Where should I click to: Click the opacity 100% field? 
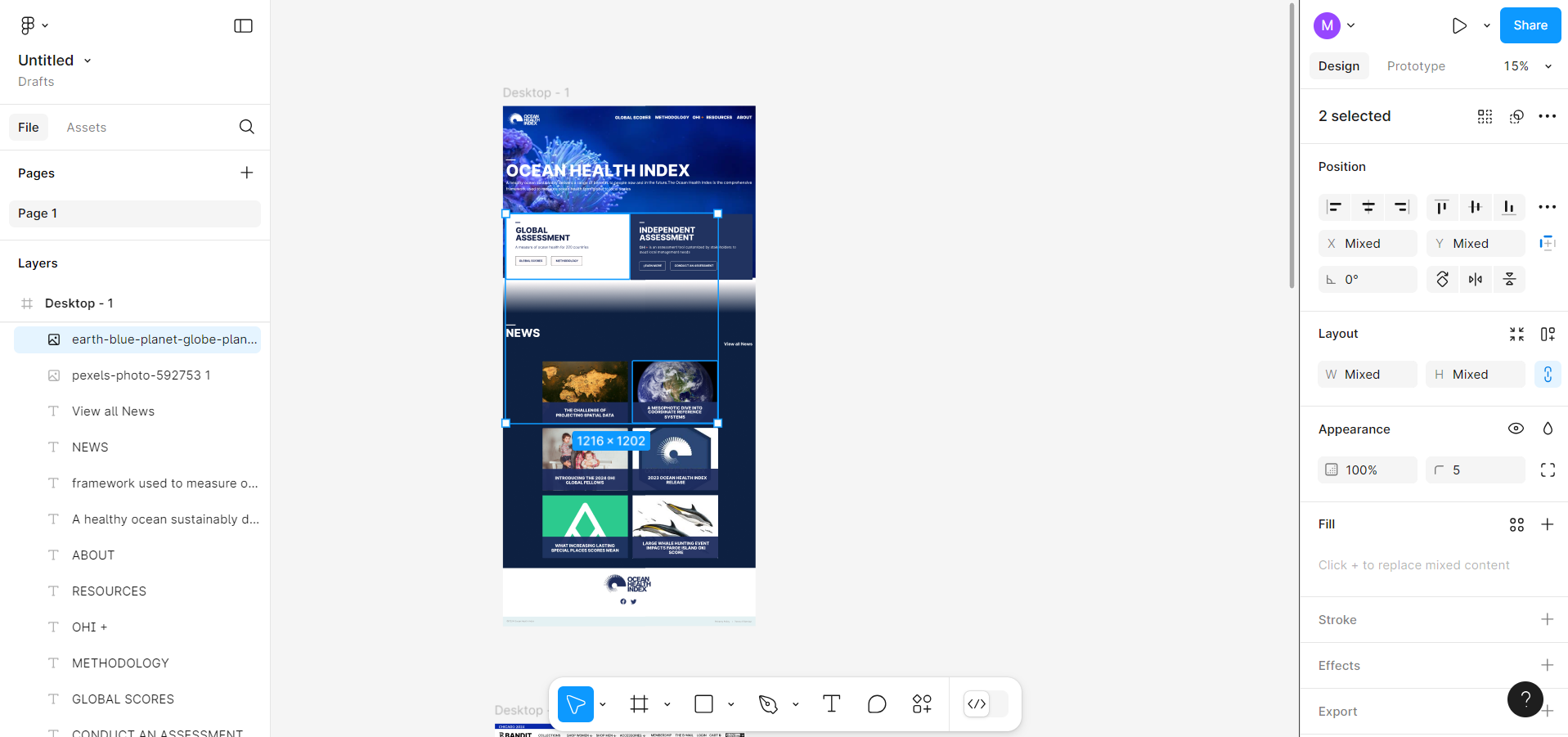1368,470
